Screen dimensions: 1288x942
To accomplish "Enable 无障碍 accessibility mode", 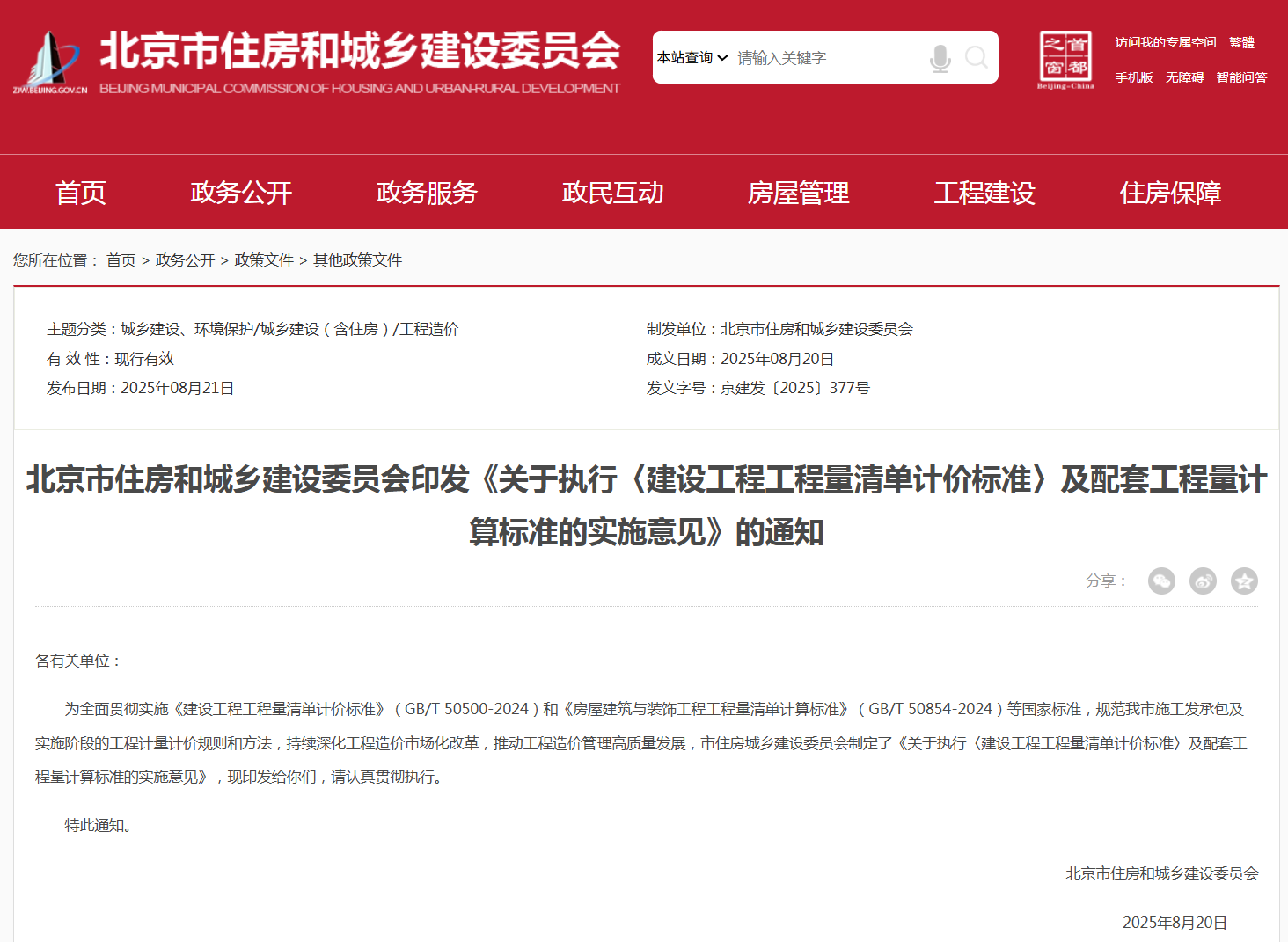I will [x=1184, y=77].
